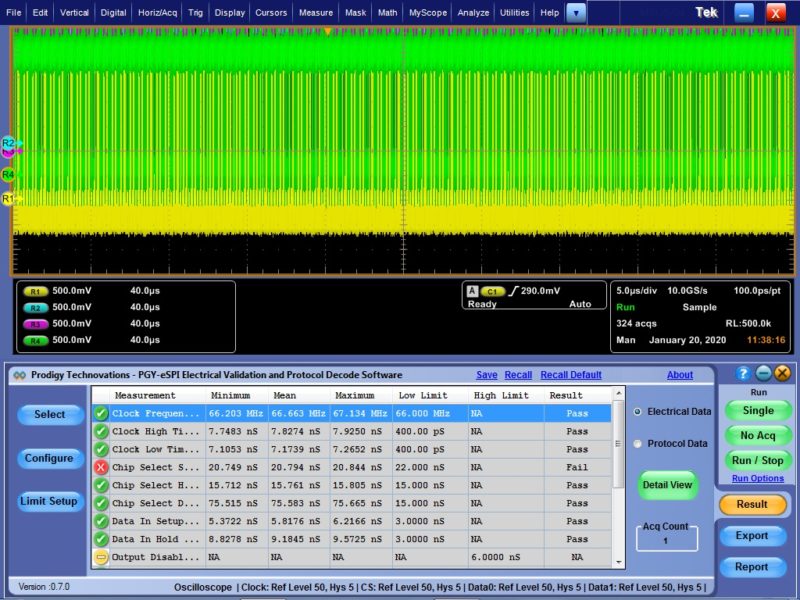Open Run Options
The image size is (800, 600).
[758, 477]
